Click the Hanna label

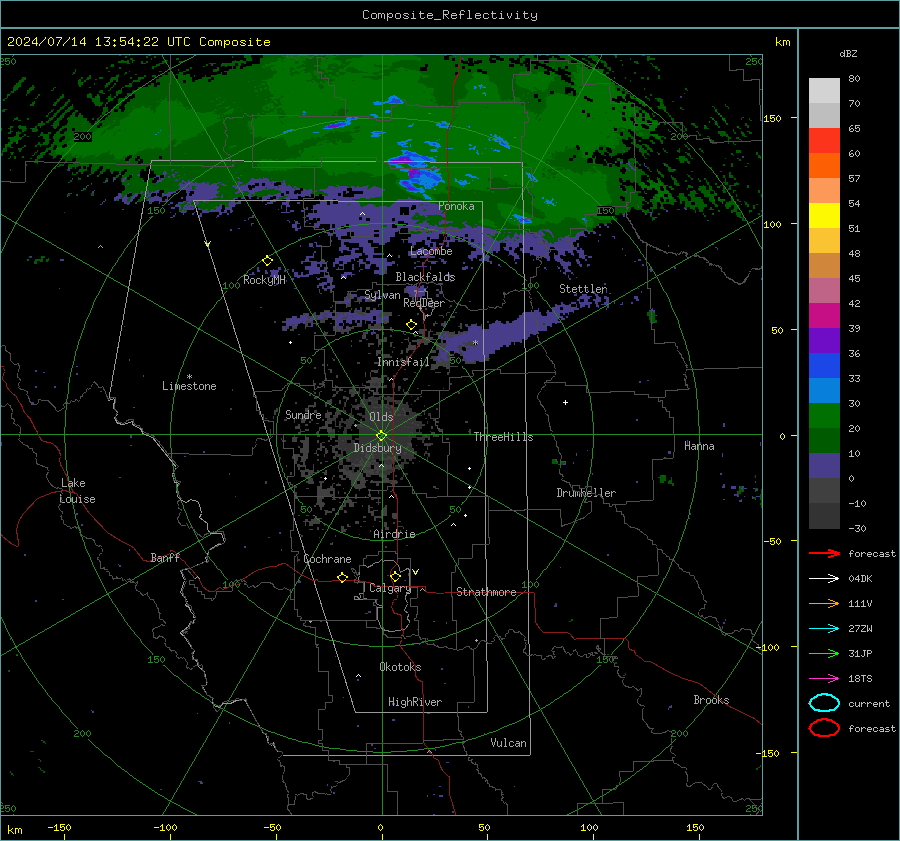(699, 446)
